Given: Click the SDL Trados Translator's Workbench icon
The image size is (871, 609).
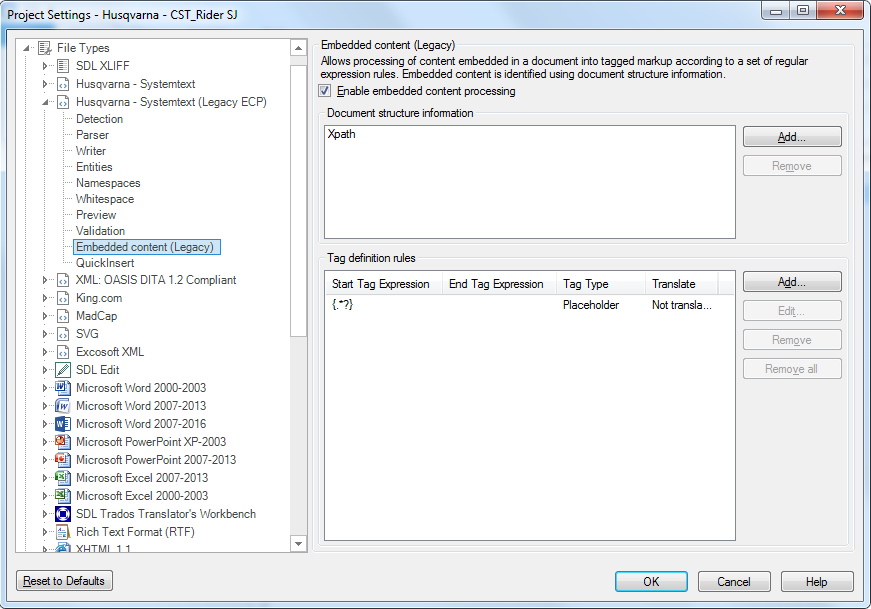Looking at the screenshot, I should tap(63, 514).
